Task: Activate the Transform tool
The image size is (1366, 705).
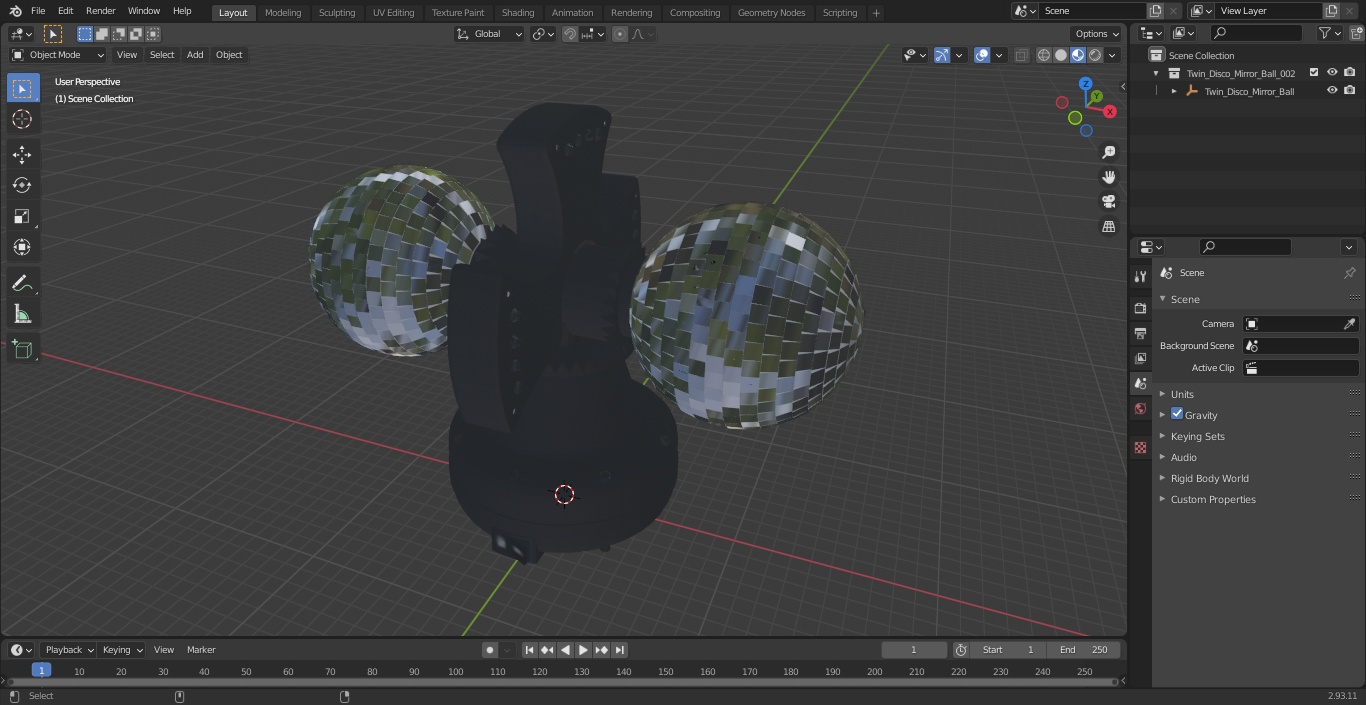Action: 22,247
